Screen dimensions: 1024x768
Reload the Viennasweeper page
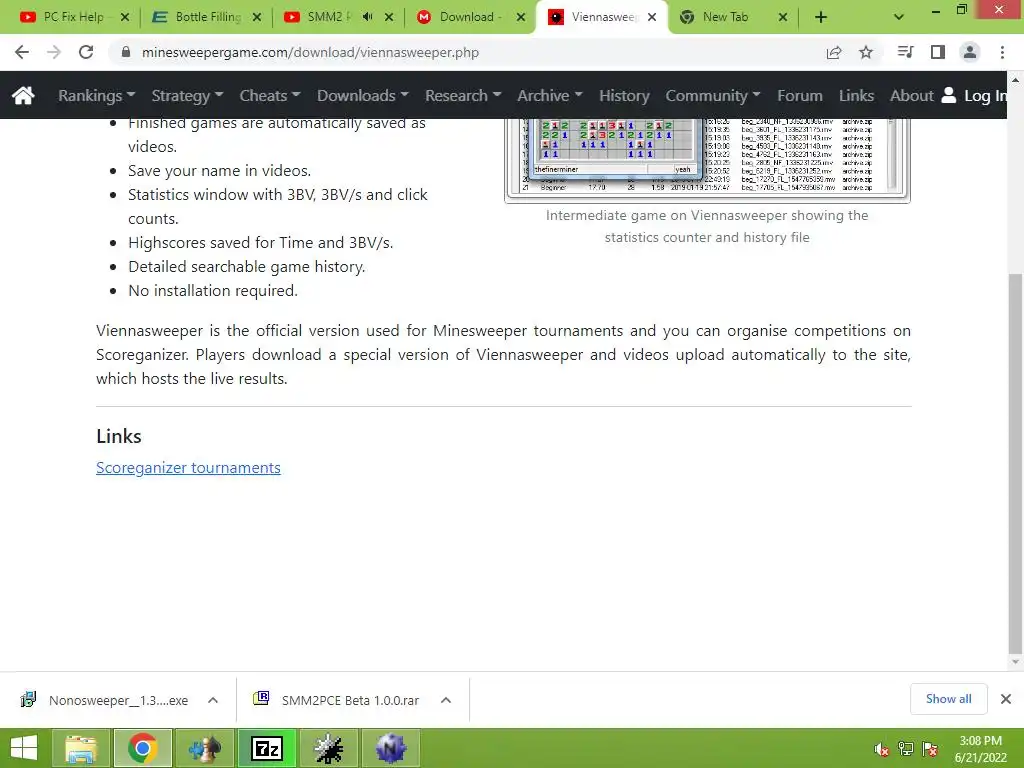(x=86, y=52)
